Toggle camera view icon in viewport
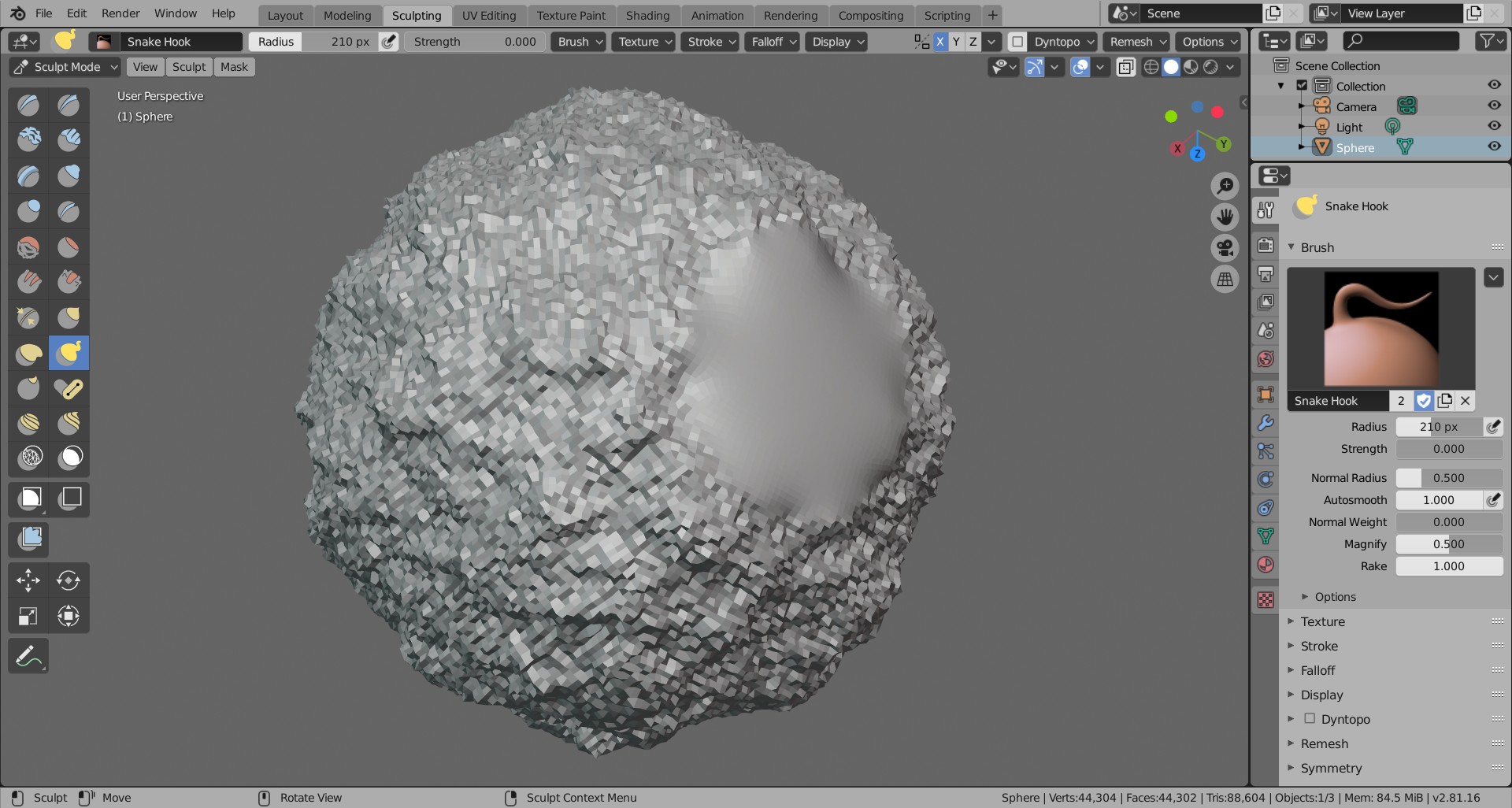This screenshot has width=1512, height=808. click(1225, 248)
